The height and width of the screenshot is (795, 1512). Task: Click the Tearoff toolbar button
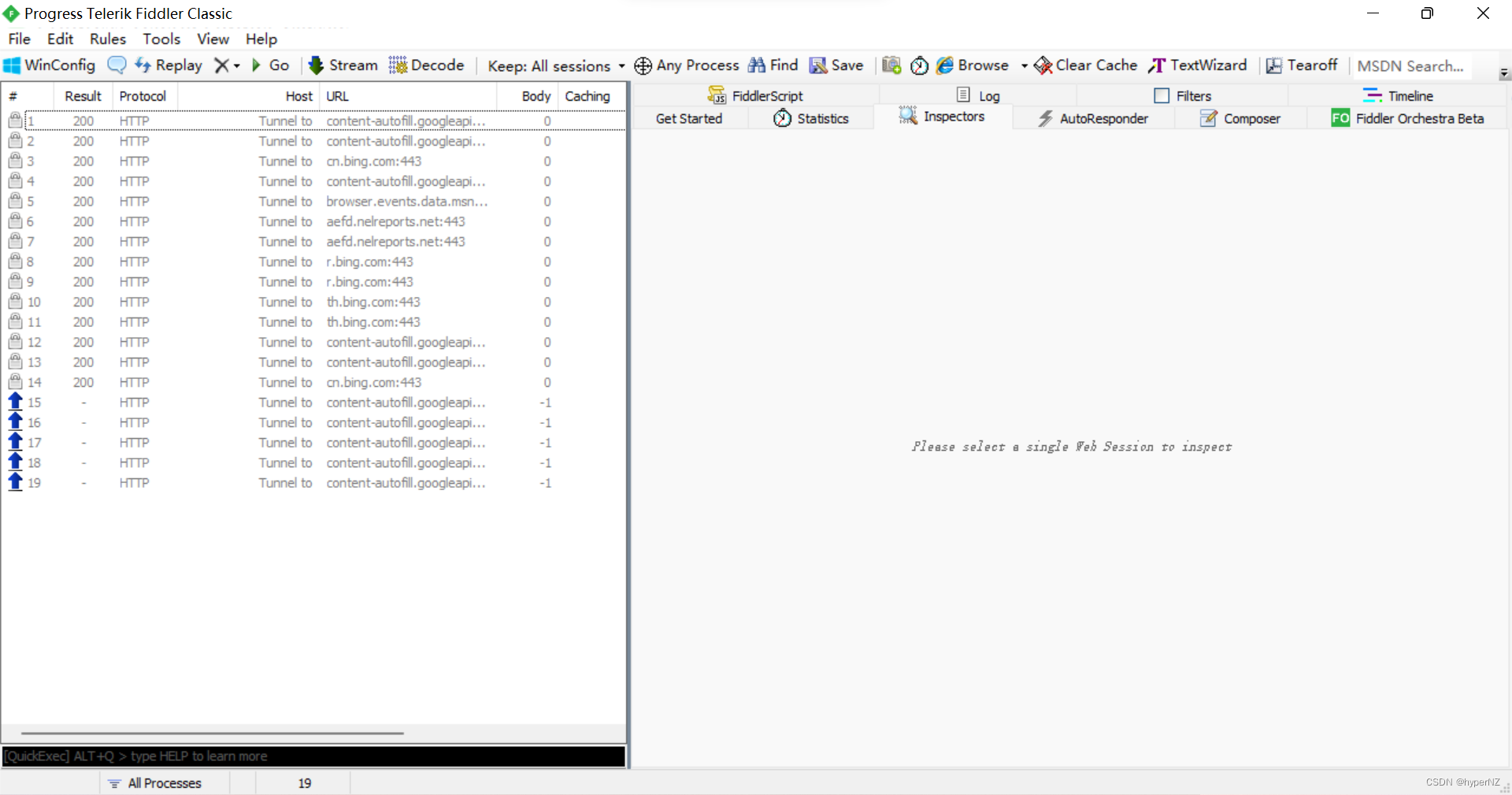[1302, 65]
